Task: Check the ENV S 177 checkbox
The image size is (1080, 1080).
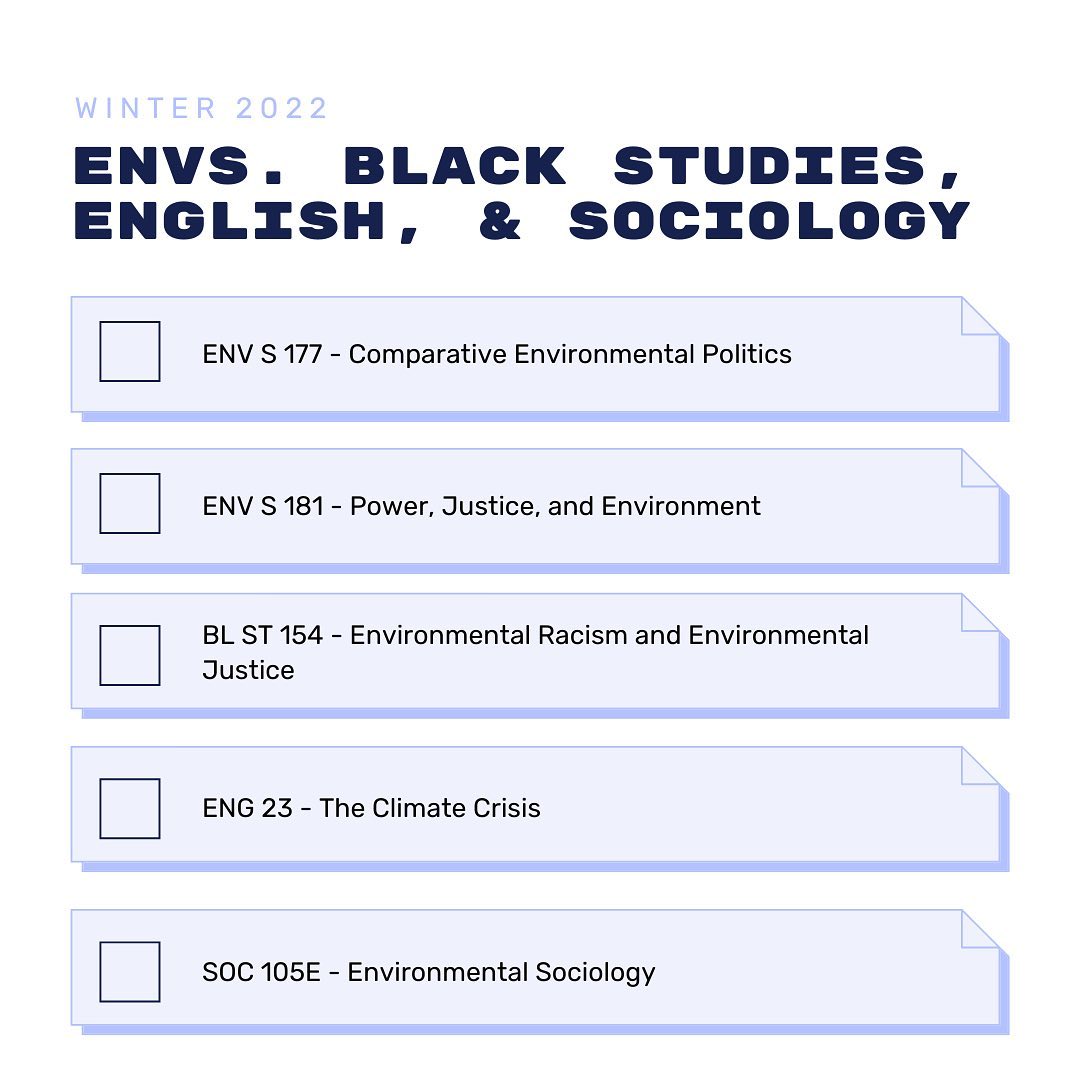Action: tap(130, 351)
